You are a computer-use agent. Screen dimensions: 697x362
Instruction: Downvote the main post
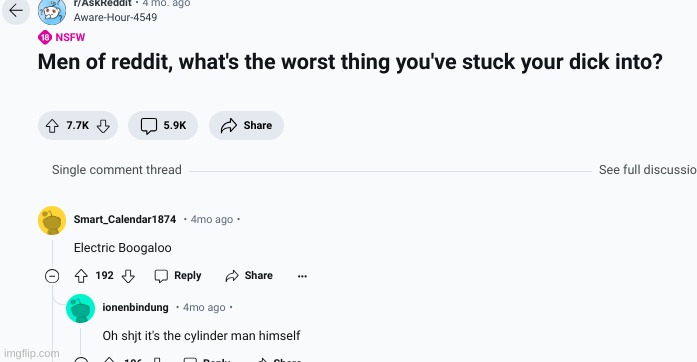click(103, 126)
